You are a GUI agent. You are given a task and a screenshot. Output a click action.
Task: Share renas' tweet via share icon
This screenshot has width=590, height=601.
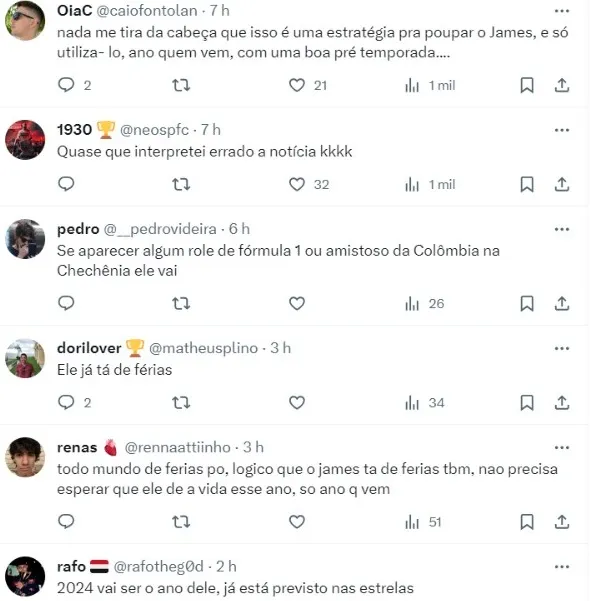562,522
